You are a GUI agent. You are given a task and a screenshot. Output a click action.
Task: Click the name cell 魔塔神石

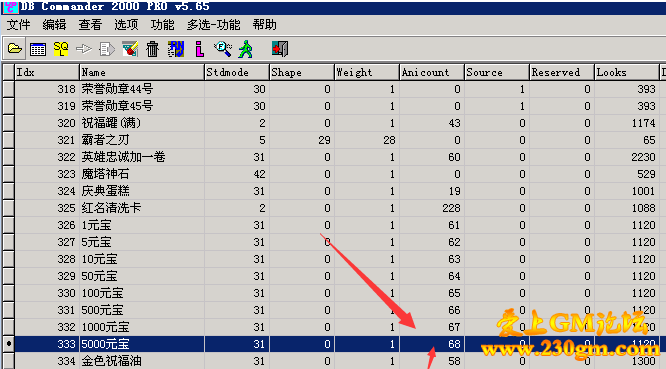point(142,174)
